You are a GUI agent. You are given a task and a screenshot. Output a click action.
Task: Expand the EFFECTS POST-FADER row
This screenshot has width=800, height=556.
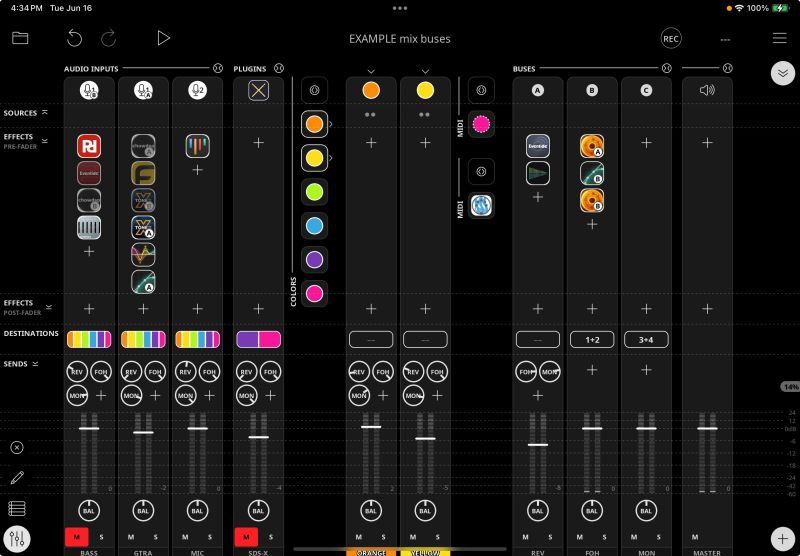48,307
